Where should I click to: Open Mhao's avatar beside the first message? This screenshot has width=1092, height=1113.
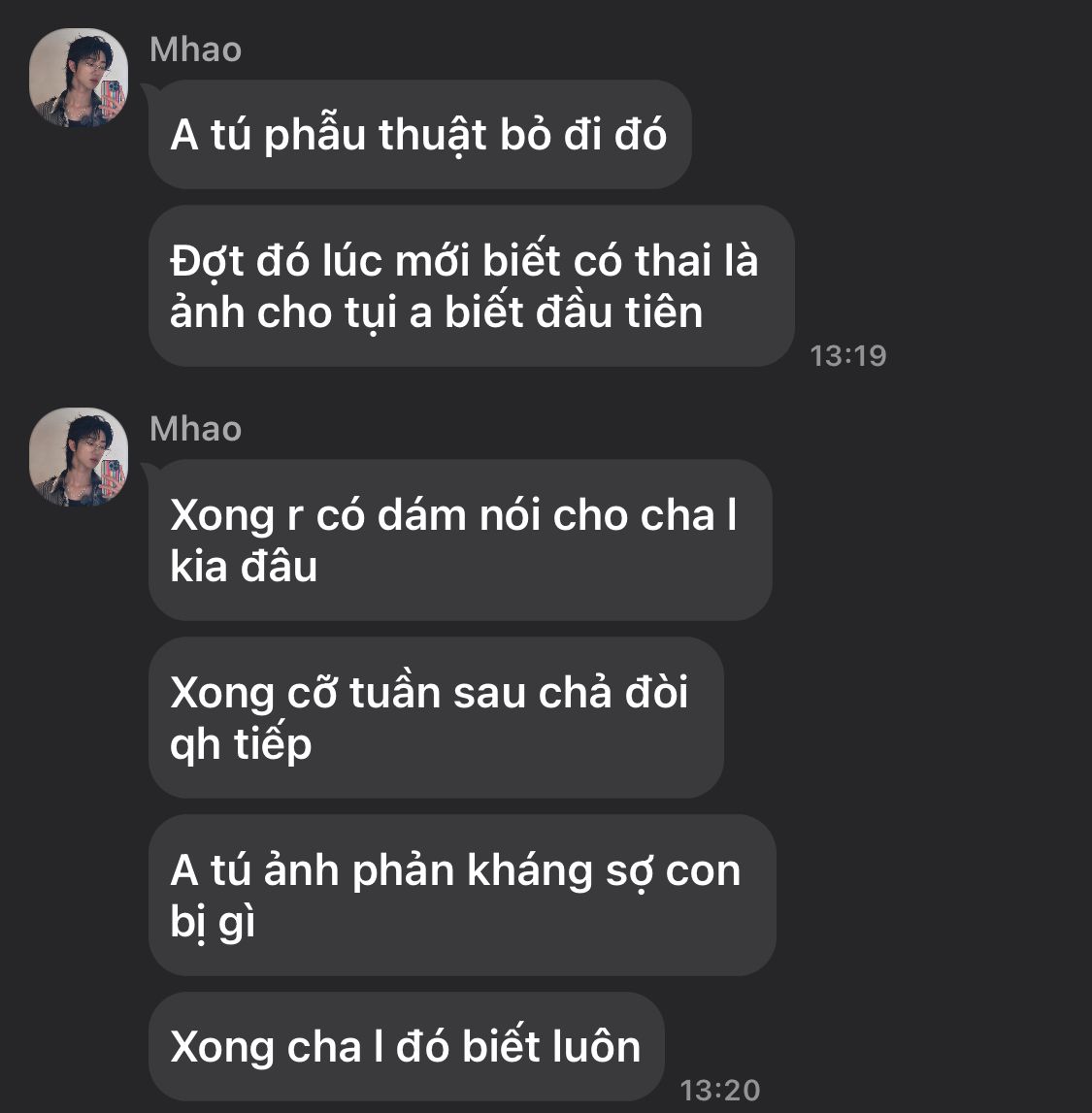(79, 78)
